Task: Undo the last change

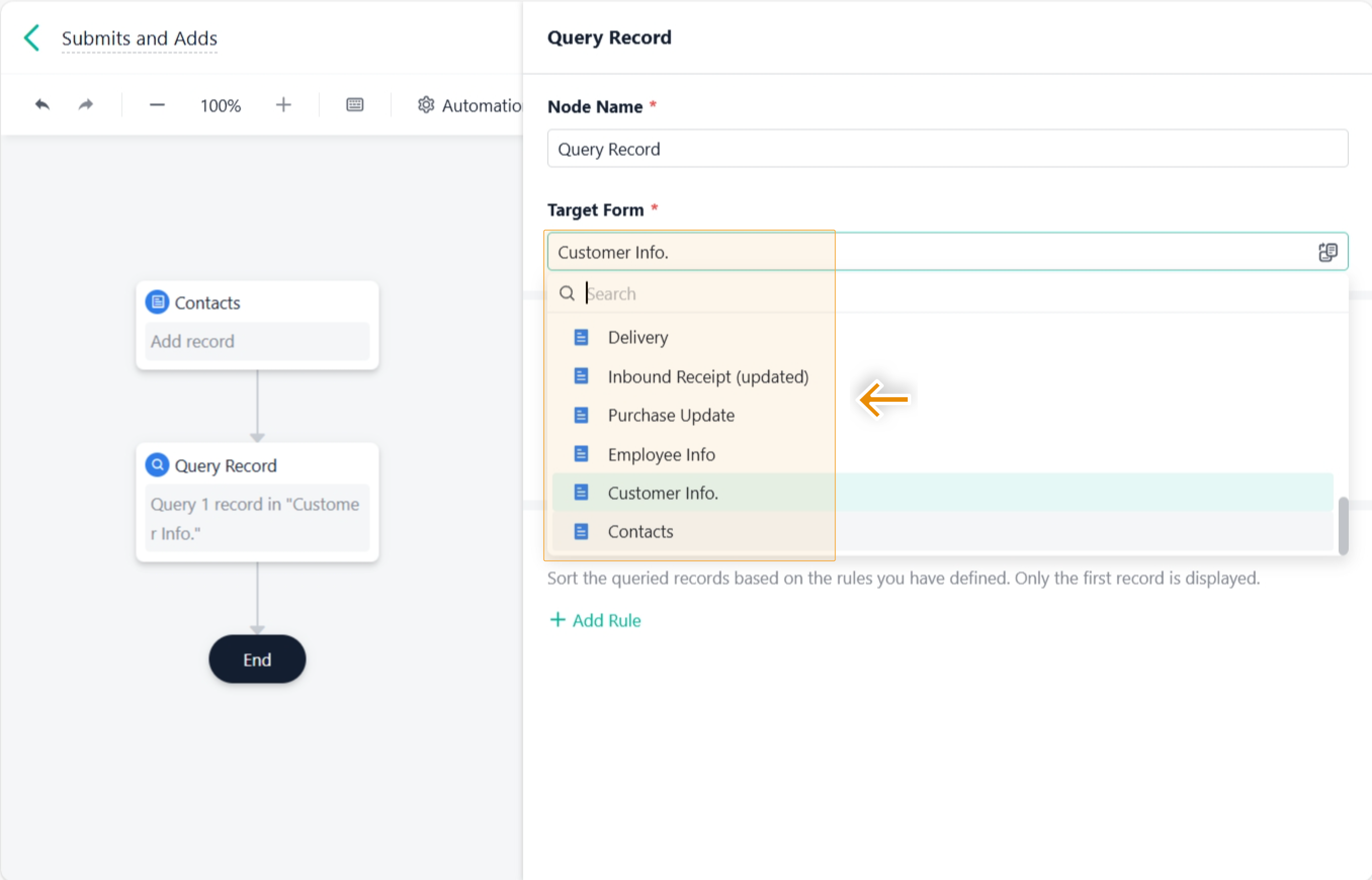Action: click(42, 105)
